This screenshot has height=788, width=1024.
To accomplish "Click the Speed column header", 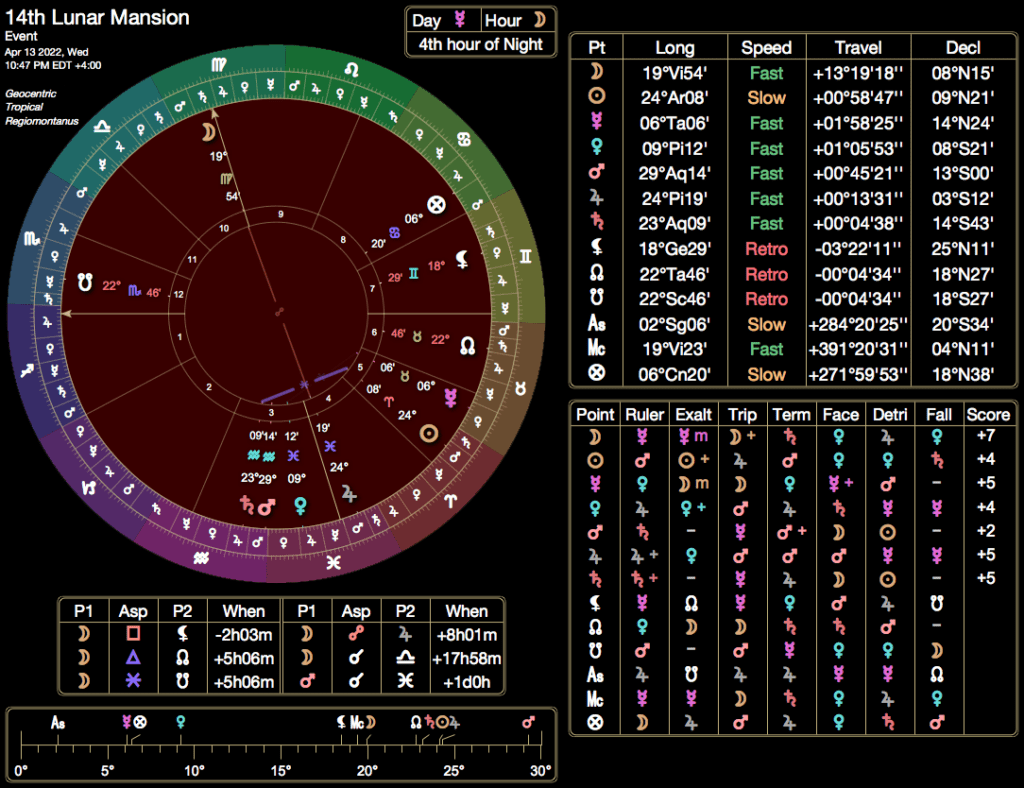I will pos(767,48).
